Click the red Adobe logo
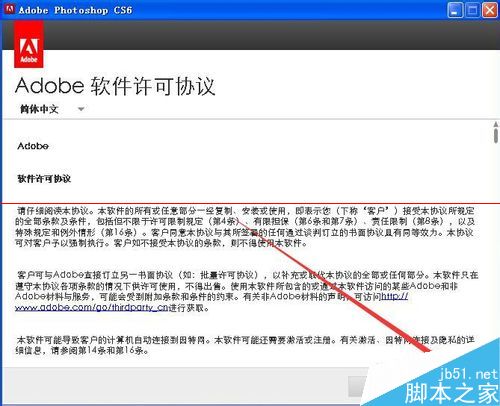500x406 pixels. coord(29,44)
